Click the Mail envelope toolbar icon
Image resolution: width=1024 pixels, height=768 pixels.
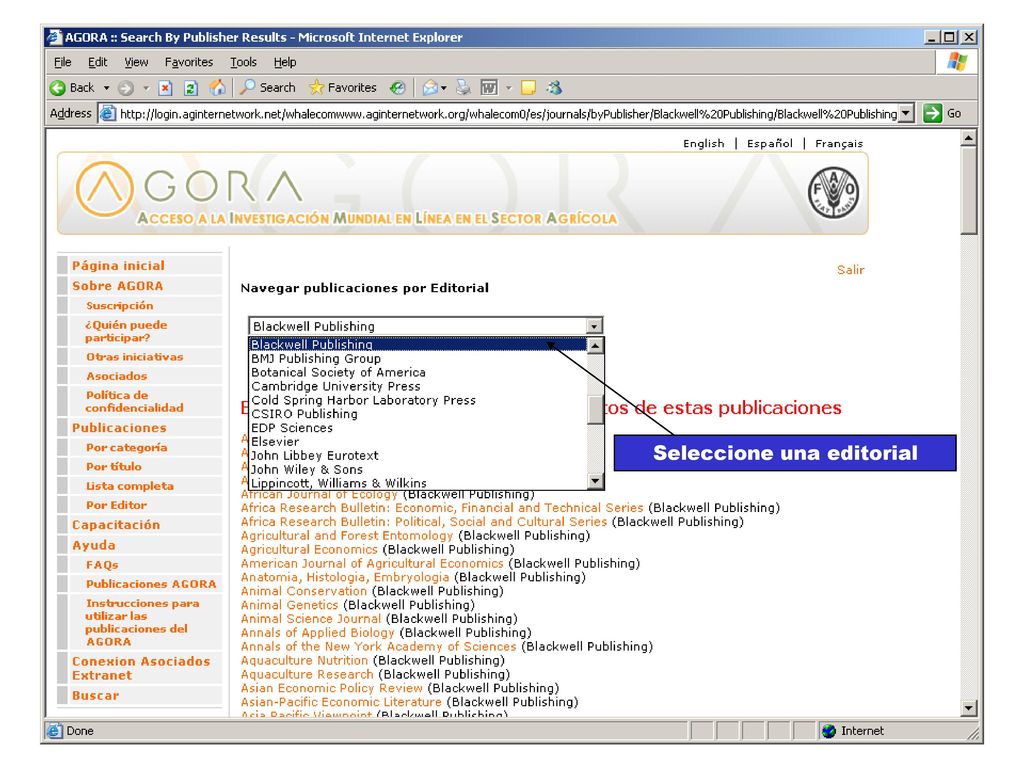click(430, 88)
